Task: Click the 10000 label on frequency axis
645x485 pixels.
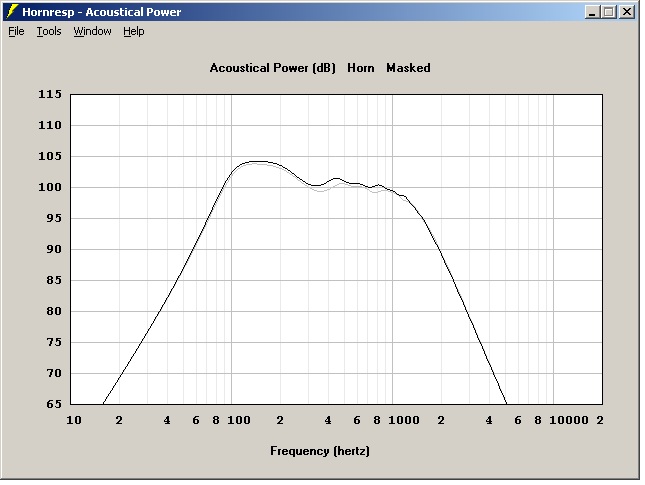Action: pos(569,420)
